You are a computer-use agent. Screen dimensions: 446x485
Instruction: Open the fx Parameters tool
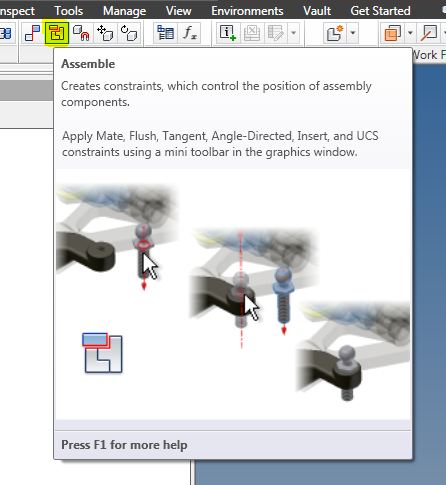[190, 33]
